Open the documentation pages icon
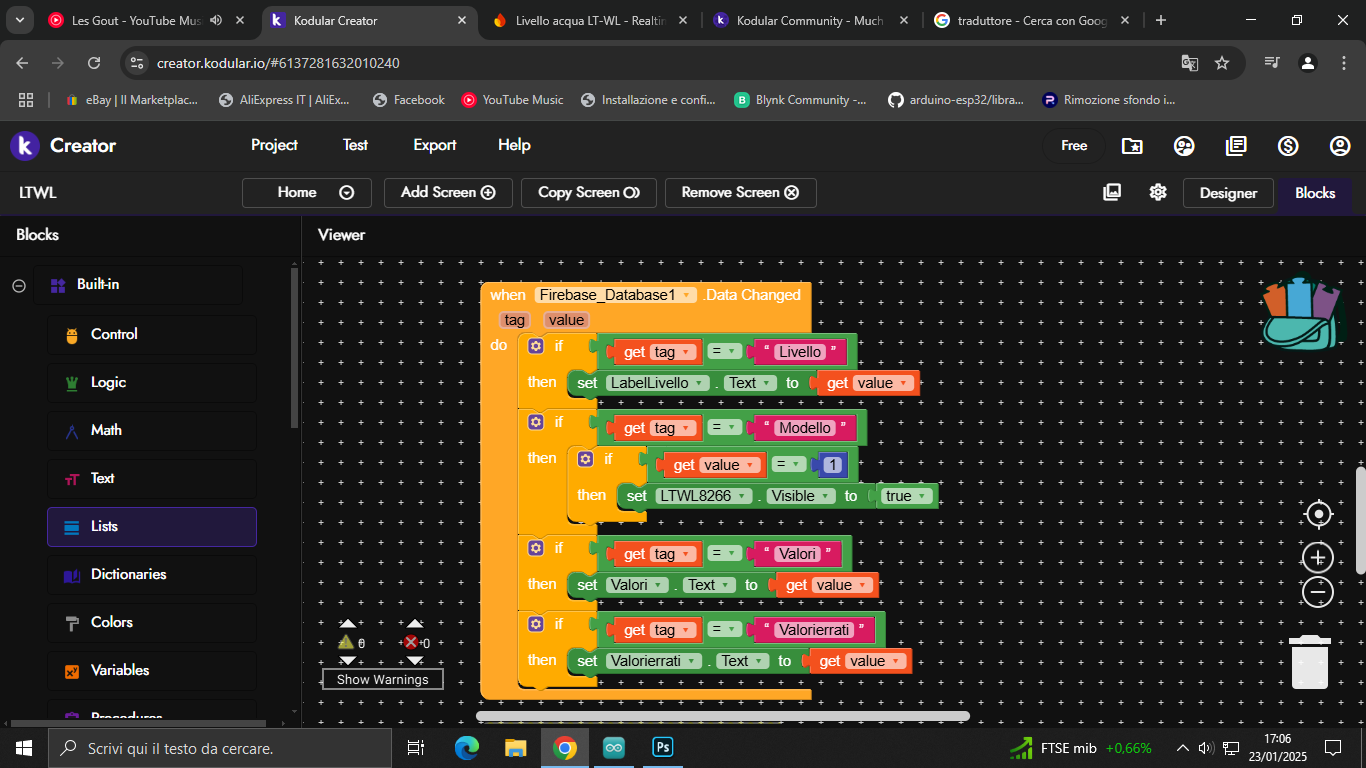This screenshot has height=768, width=1366. [1236, 146]
